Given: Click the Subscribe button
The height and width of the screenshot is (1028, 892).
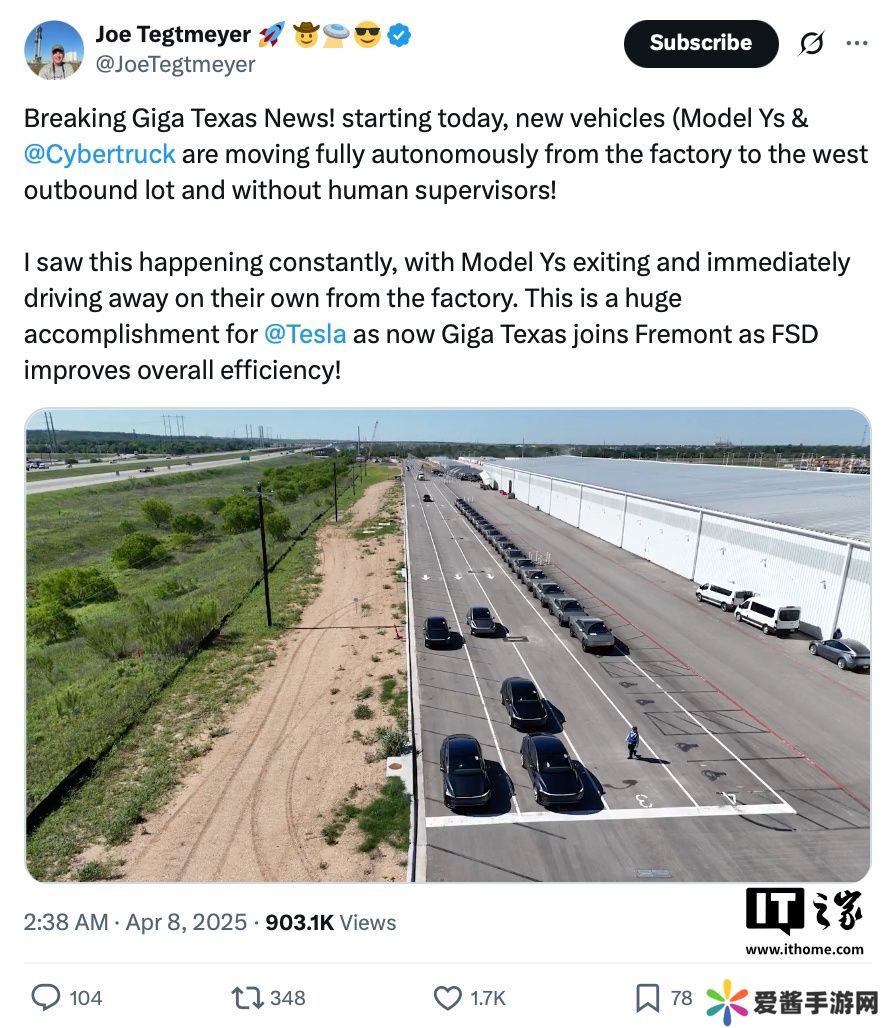Looking at the screenshot, I should tap(700, 43).
